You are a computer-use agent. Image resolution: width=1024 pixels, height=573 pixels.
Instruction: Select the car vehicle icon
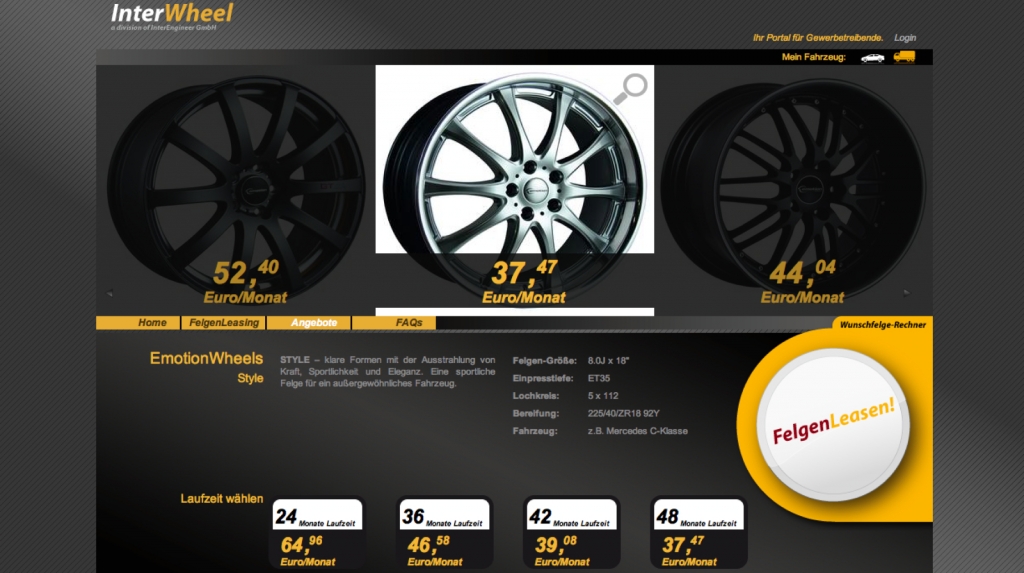(872, 58)
